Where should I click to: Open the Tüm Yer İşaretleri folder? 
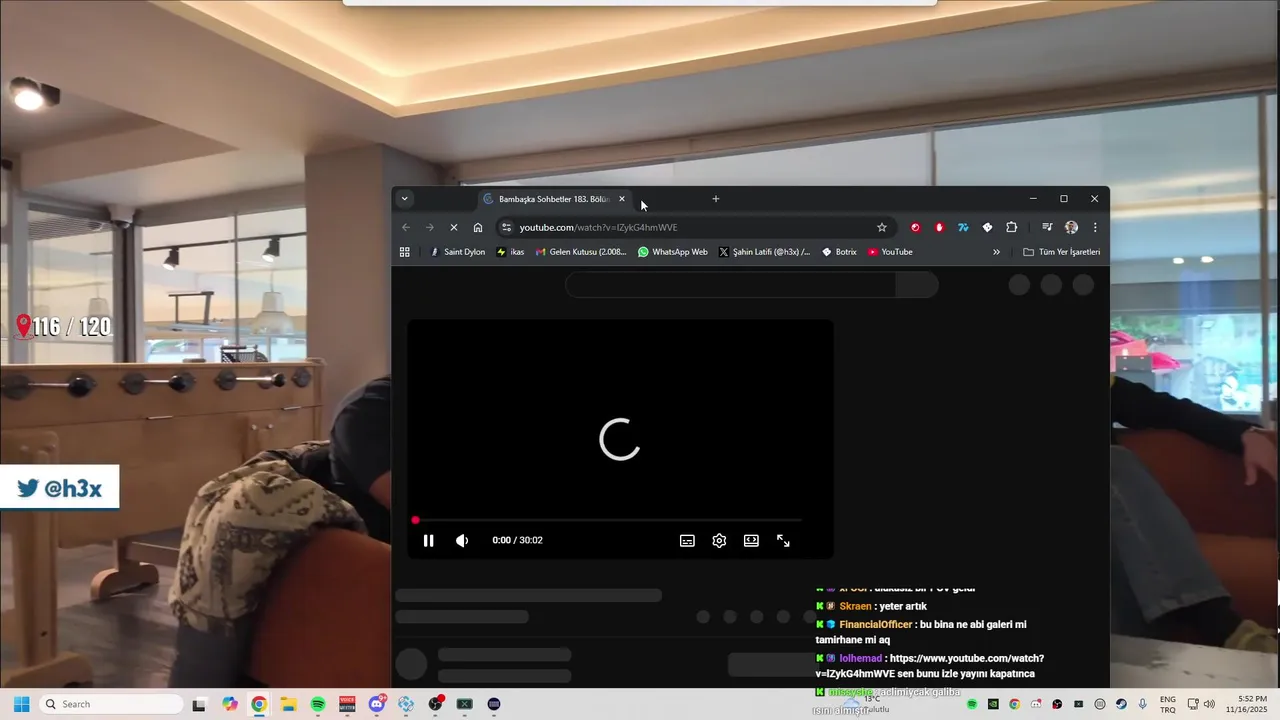point(1061,252)
